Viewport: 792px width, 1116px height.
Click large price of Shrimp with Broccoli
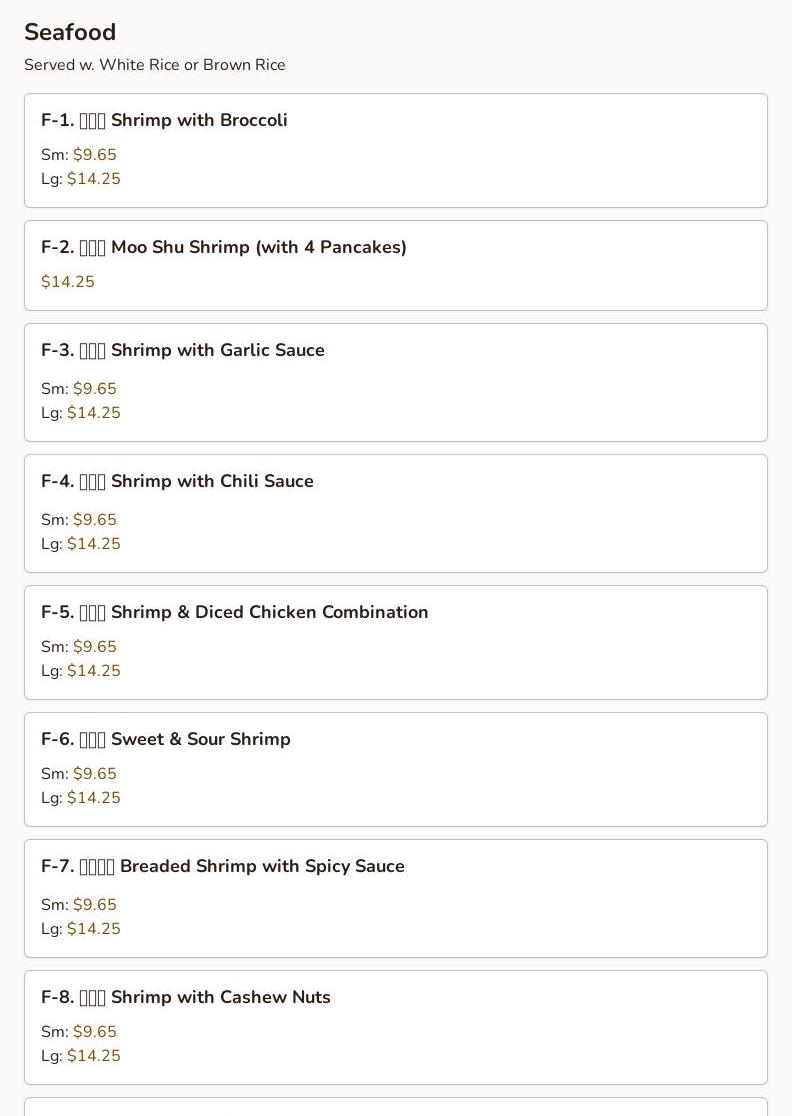94,179
